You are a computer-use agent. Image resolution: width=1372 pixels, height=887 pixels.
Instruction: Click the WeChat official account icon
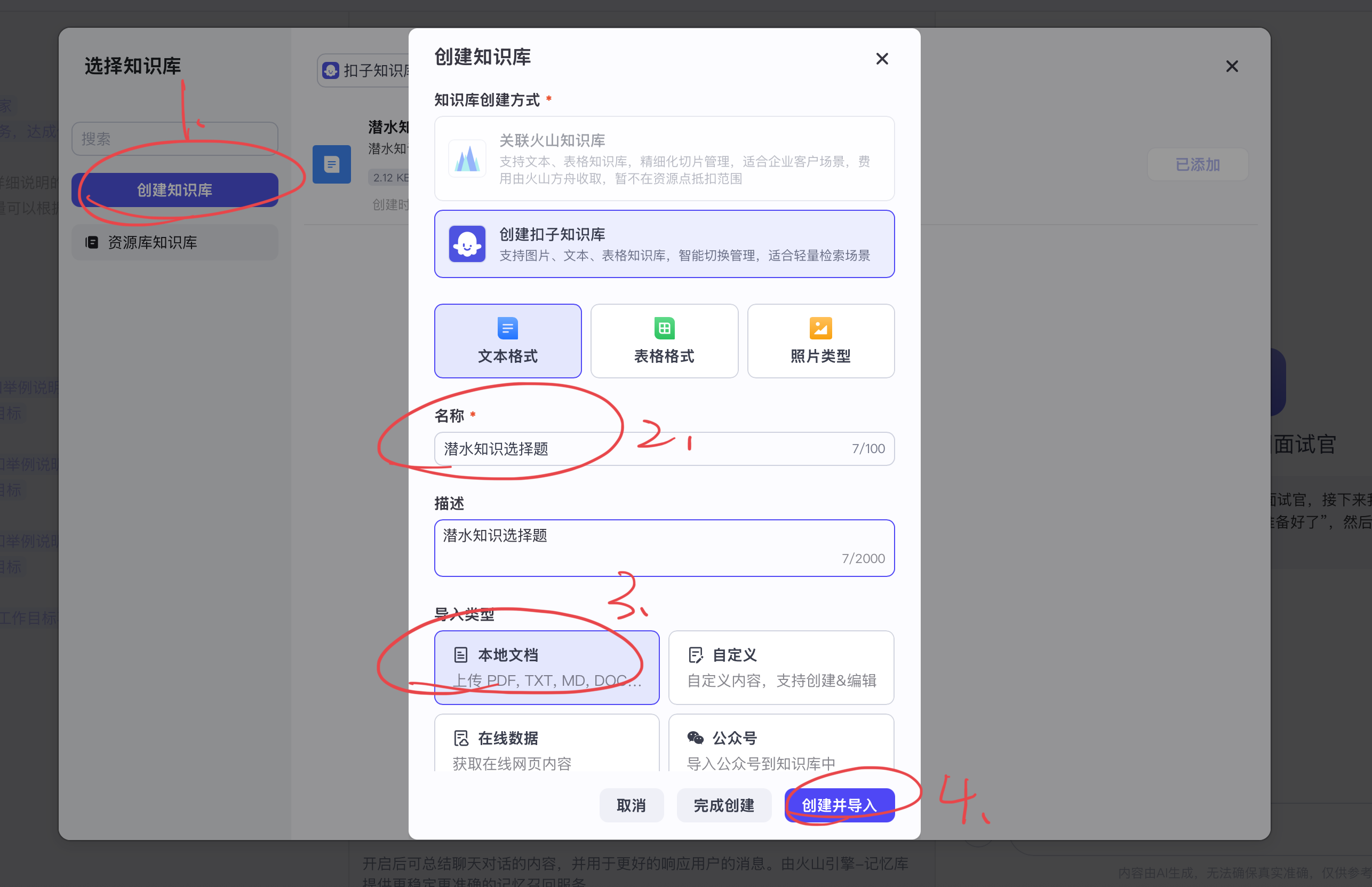coord(695,738)
